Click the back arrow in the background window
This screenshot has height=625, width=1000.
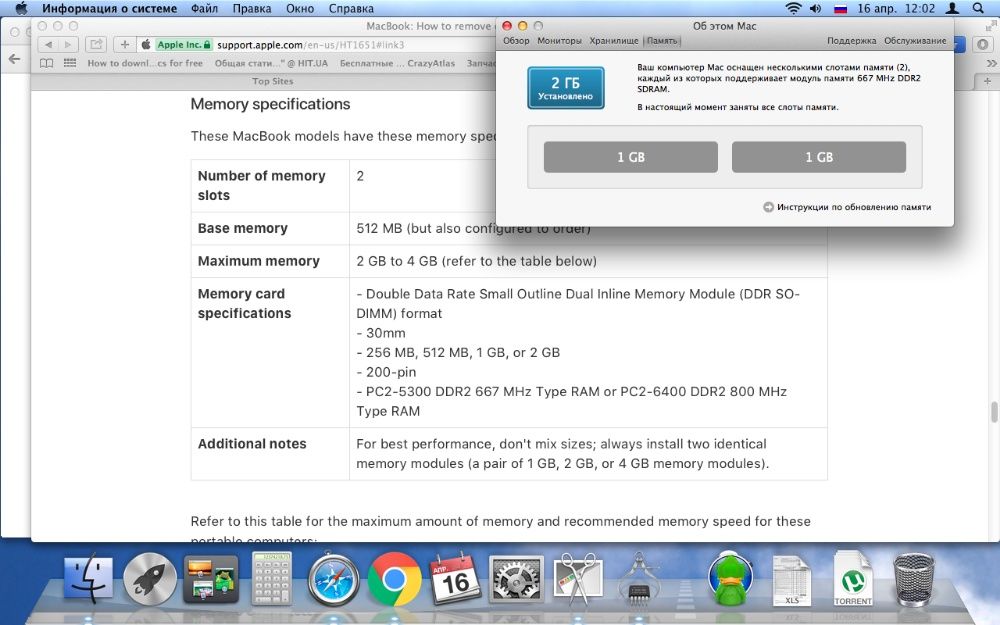click(x=15, y=59)
